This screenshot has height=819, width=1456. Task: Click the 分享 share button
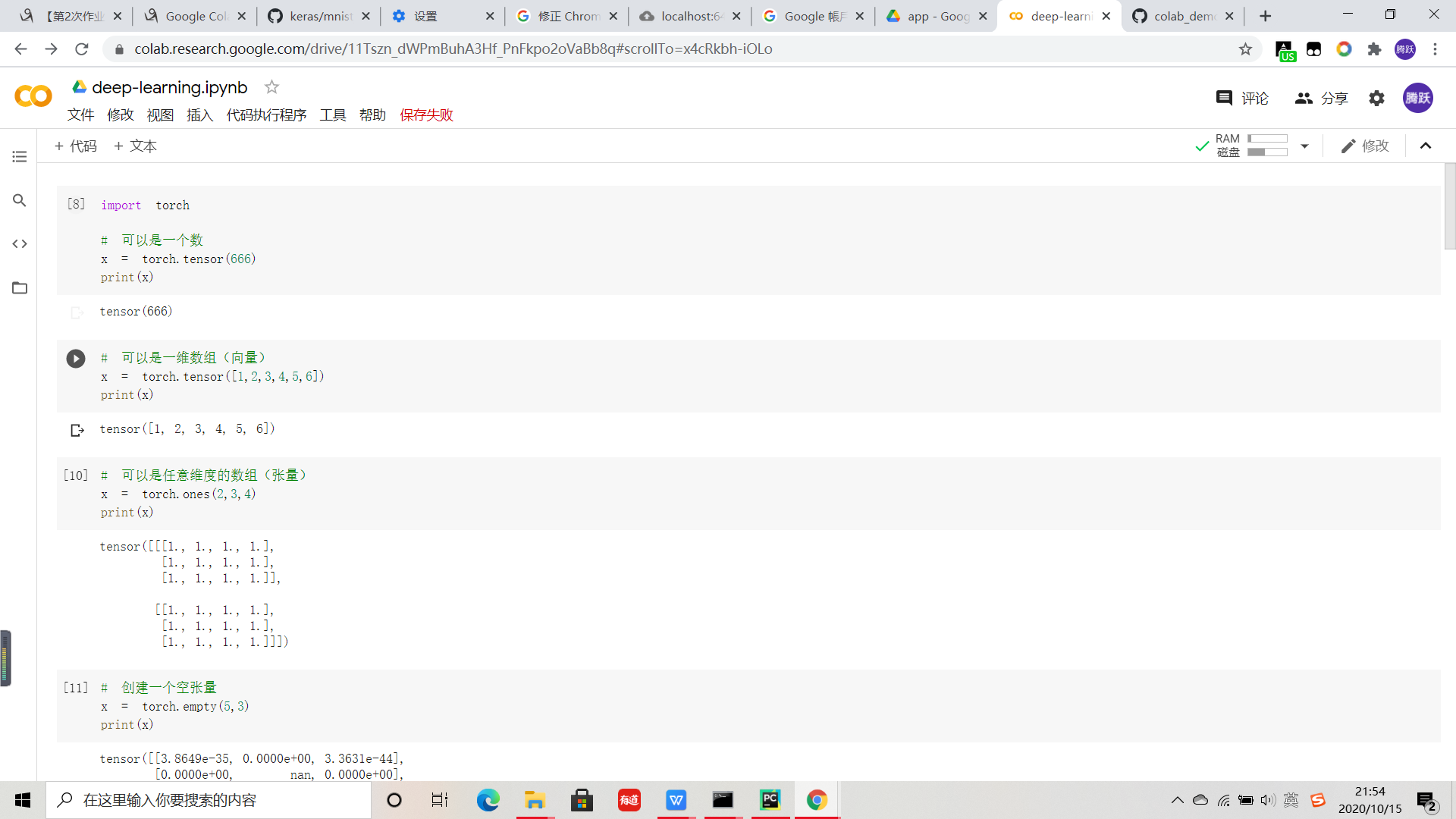1322,99
